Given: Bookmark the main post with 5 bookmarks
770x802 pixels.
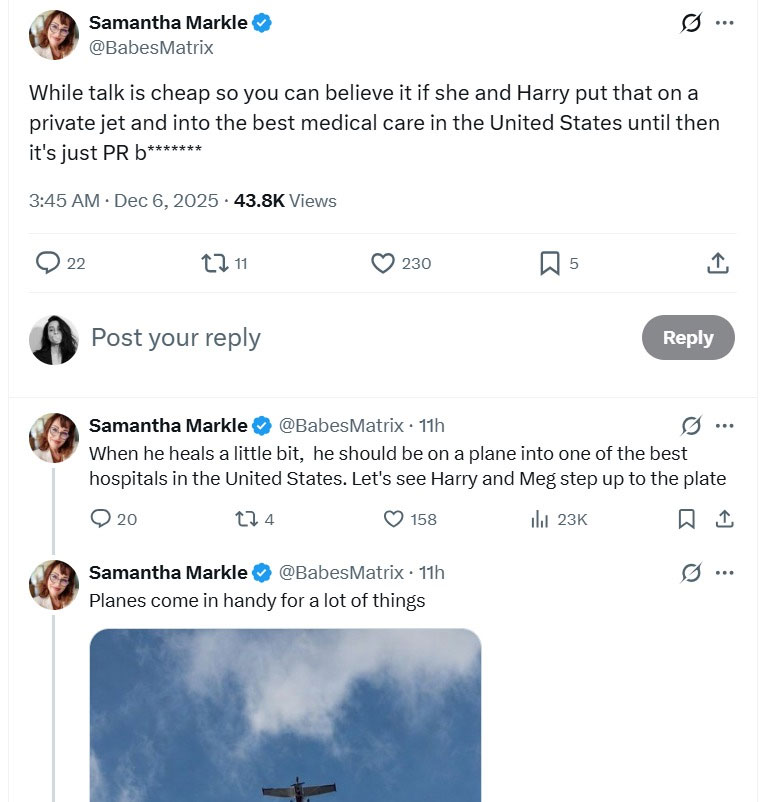Looking at the screenshot, I should click(549, 263).
